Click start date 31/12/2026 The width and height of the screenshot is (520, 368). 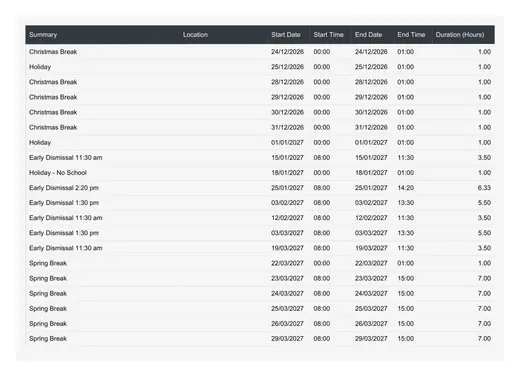(287, 127)
